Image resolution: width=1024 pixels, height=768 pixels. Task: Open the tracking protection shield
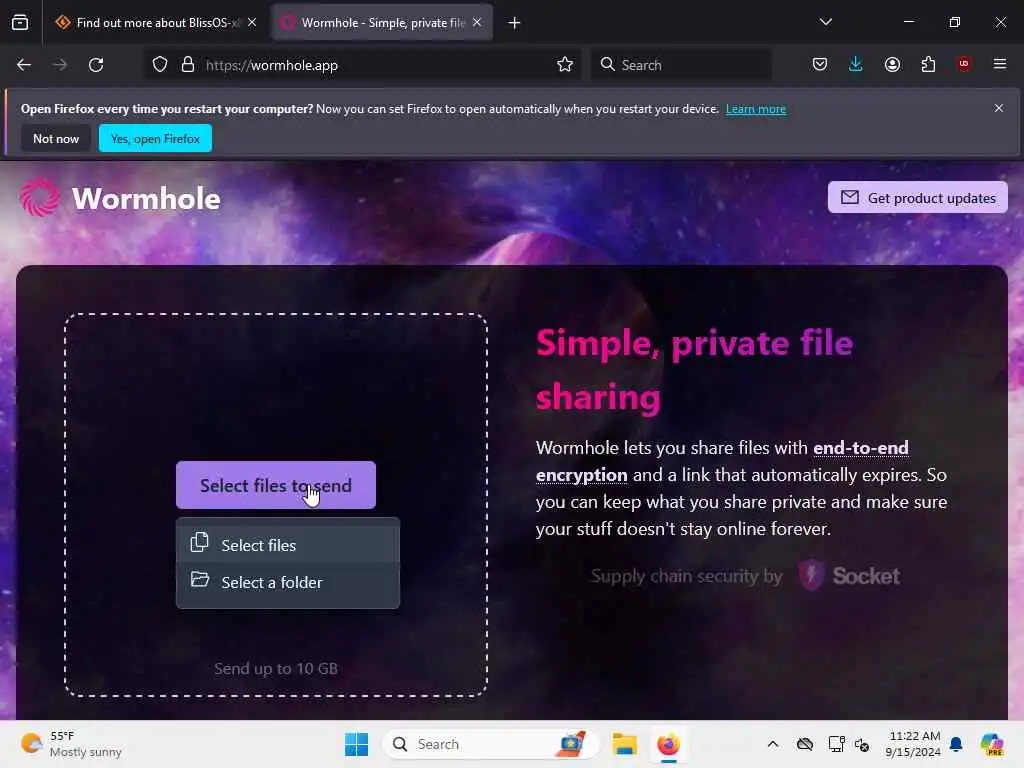(x=160, y=65)
